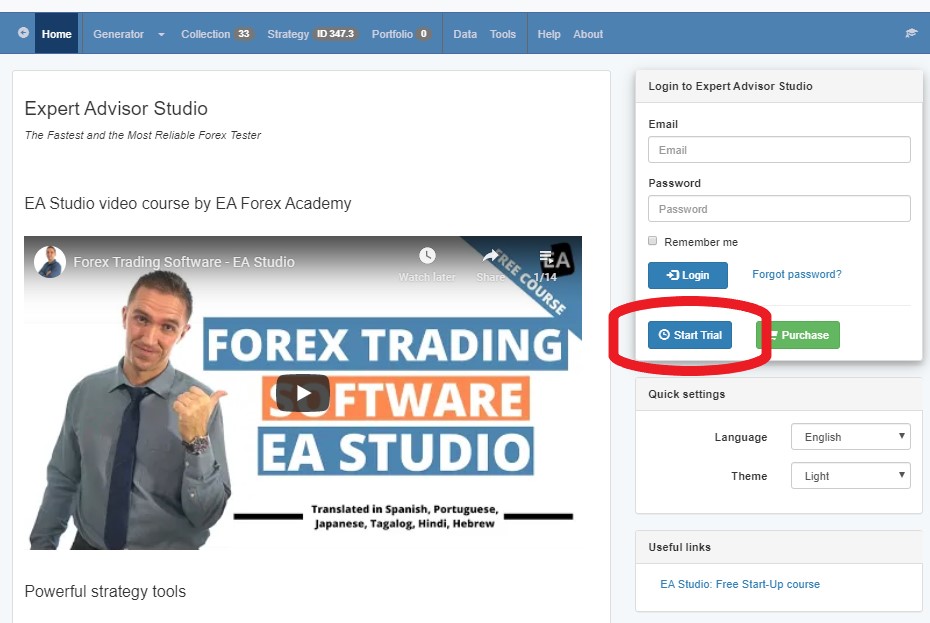Open the Data menu item

coord(465,34)
